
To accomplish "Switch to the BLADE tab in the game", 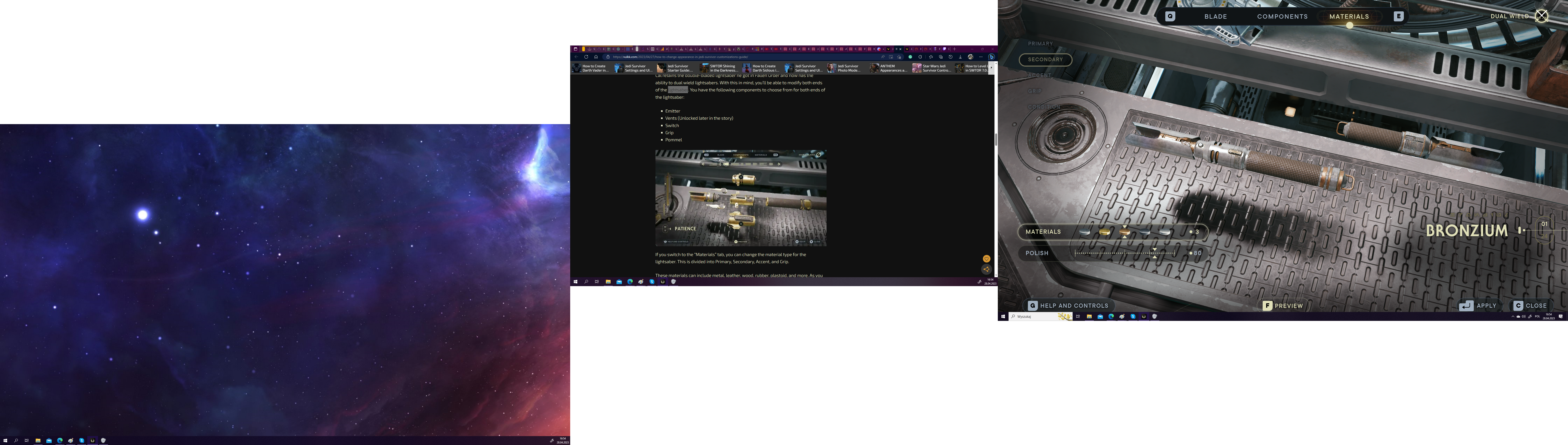I will 1216,16.
